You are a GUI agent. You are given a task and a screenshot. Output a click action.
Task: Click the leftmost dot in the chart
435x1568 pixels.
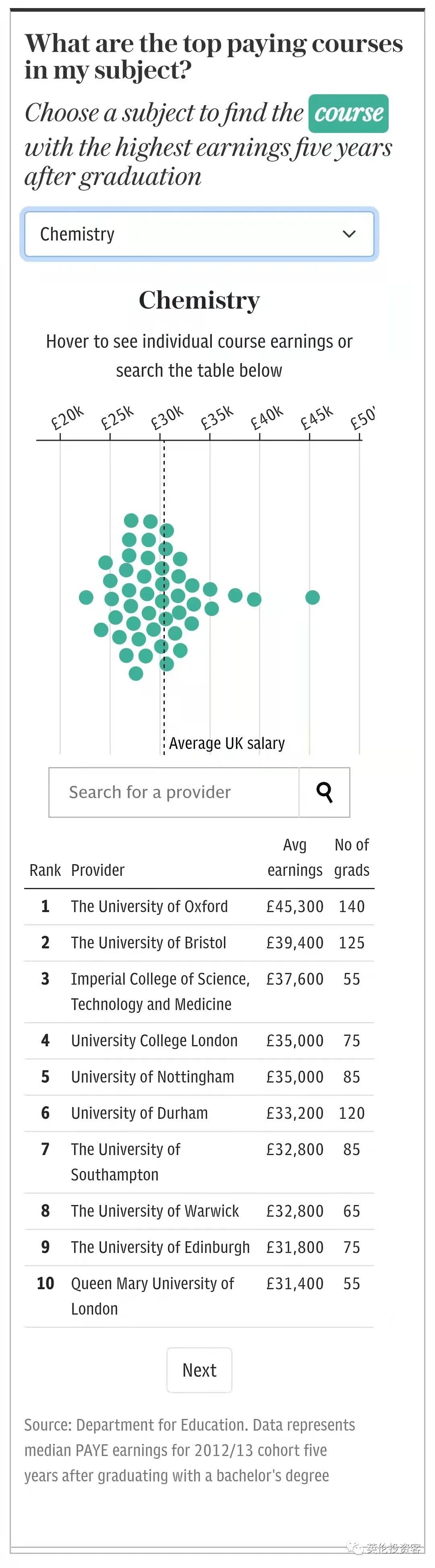coord(86,597)
